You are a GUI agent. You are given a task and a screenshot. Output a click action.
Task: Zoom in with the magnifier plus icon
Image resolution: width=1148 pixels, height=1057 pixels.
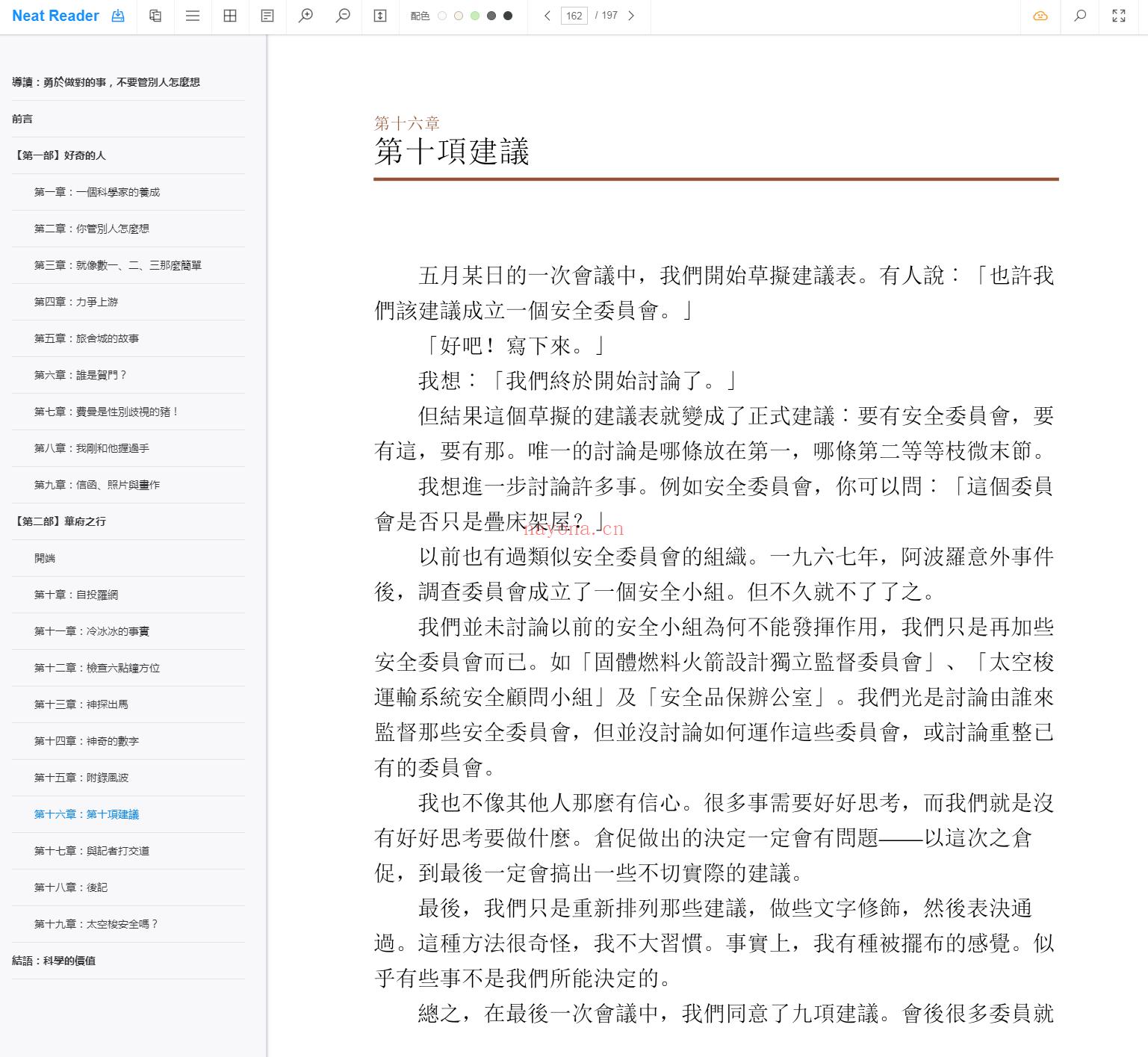[305, 16]
